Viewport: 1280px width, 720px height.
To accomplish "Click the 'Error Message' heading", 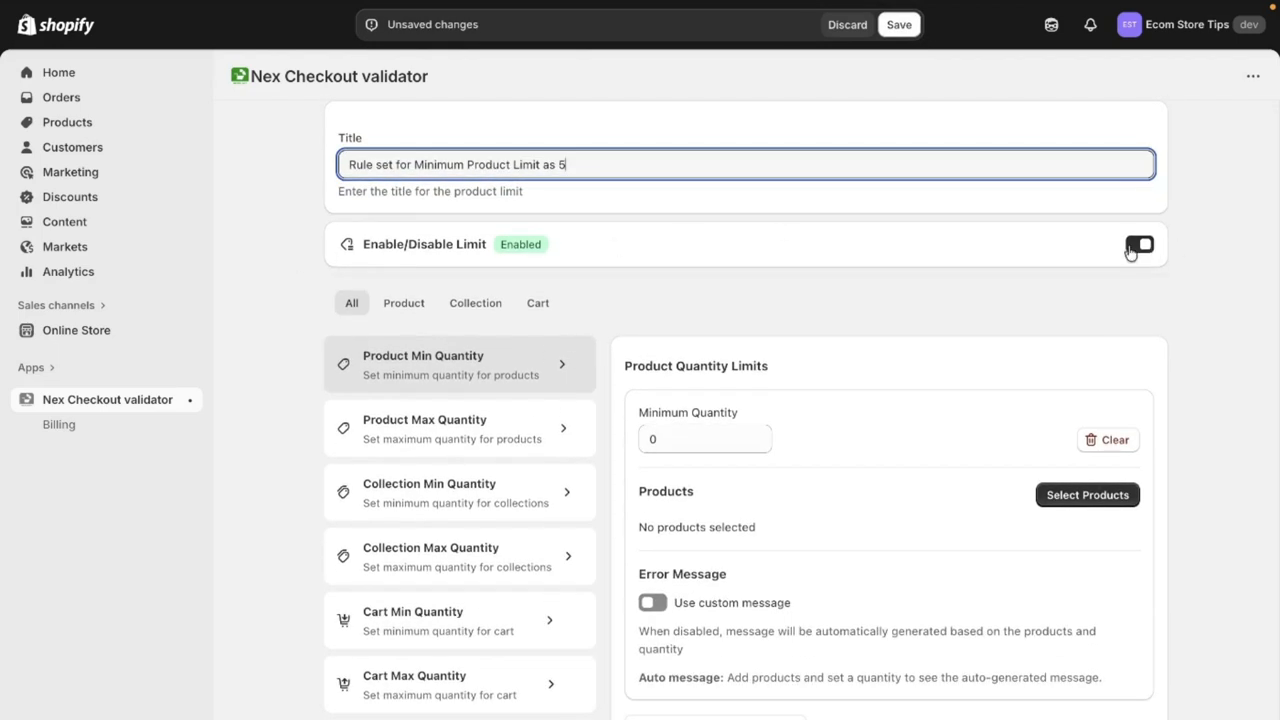I will (x=683, y=574).
